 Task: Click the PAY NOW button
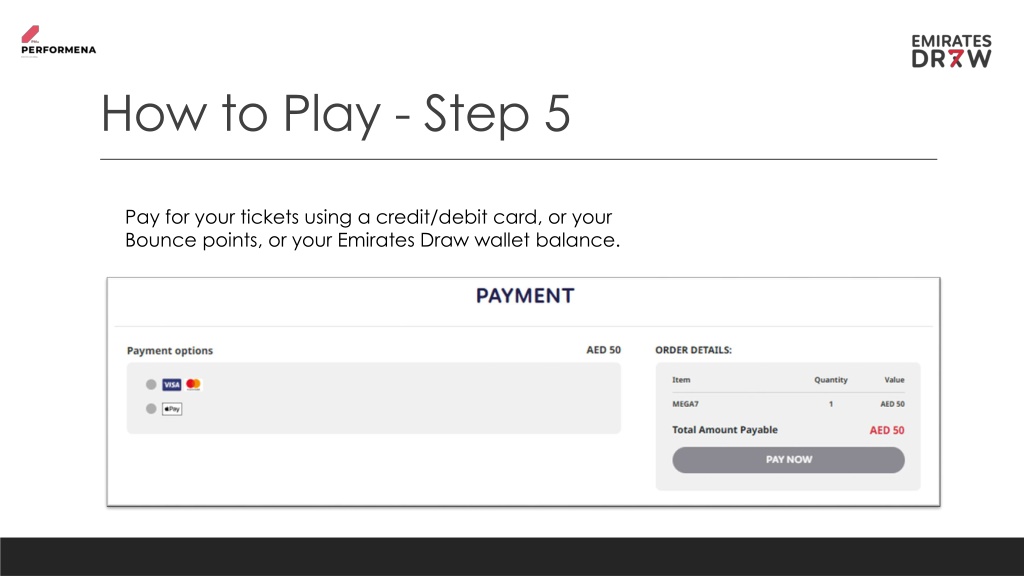(x=788, y=460)
